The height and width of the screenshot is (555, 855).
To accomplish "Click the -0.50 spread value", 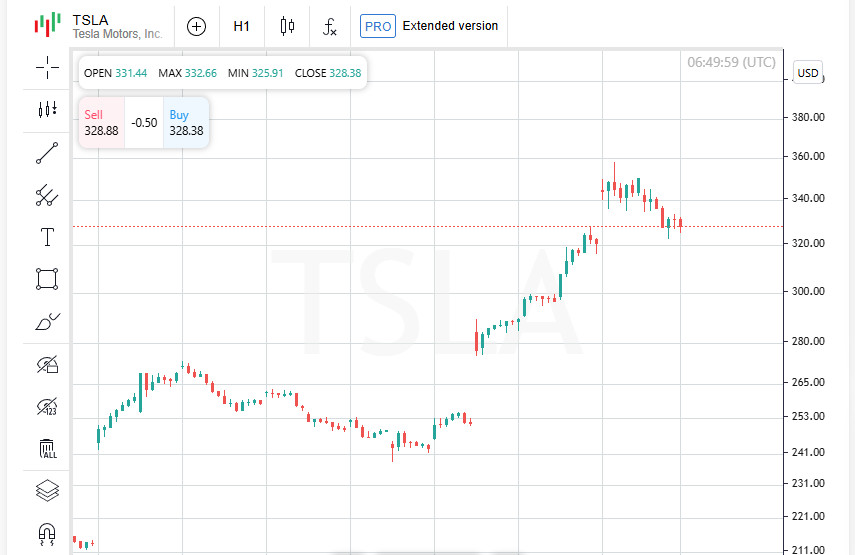I will (x=144, y=123).
